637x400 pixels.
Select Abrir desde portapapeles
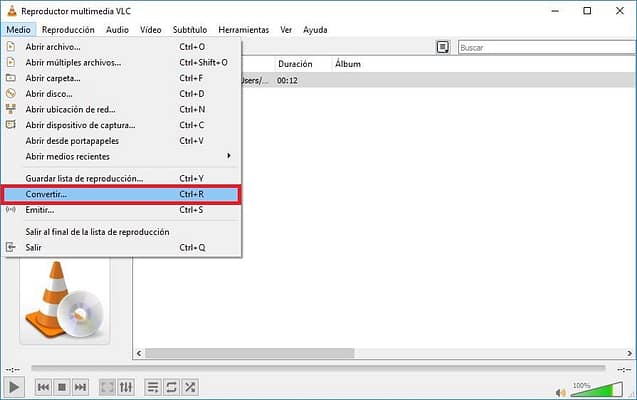pyautogui.click(x=121, y=141)
